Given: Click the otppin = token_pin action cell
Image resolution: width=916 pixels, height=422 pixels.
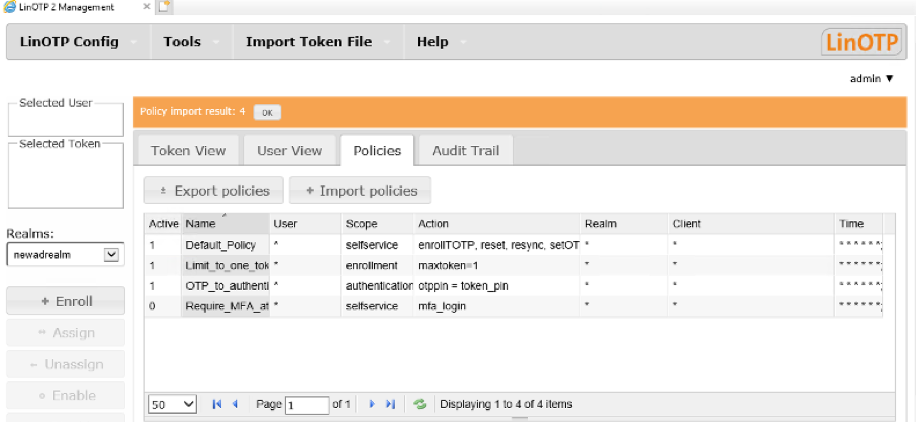Looking at the screenshot, I should point(497,286).
